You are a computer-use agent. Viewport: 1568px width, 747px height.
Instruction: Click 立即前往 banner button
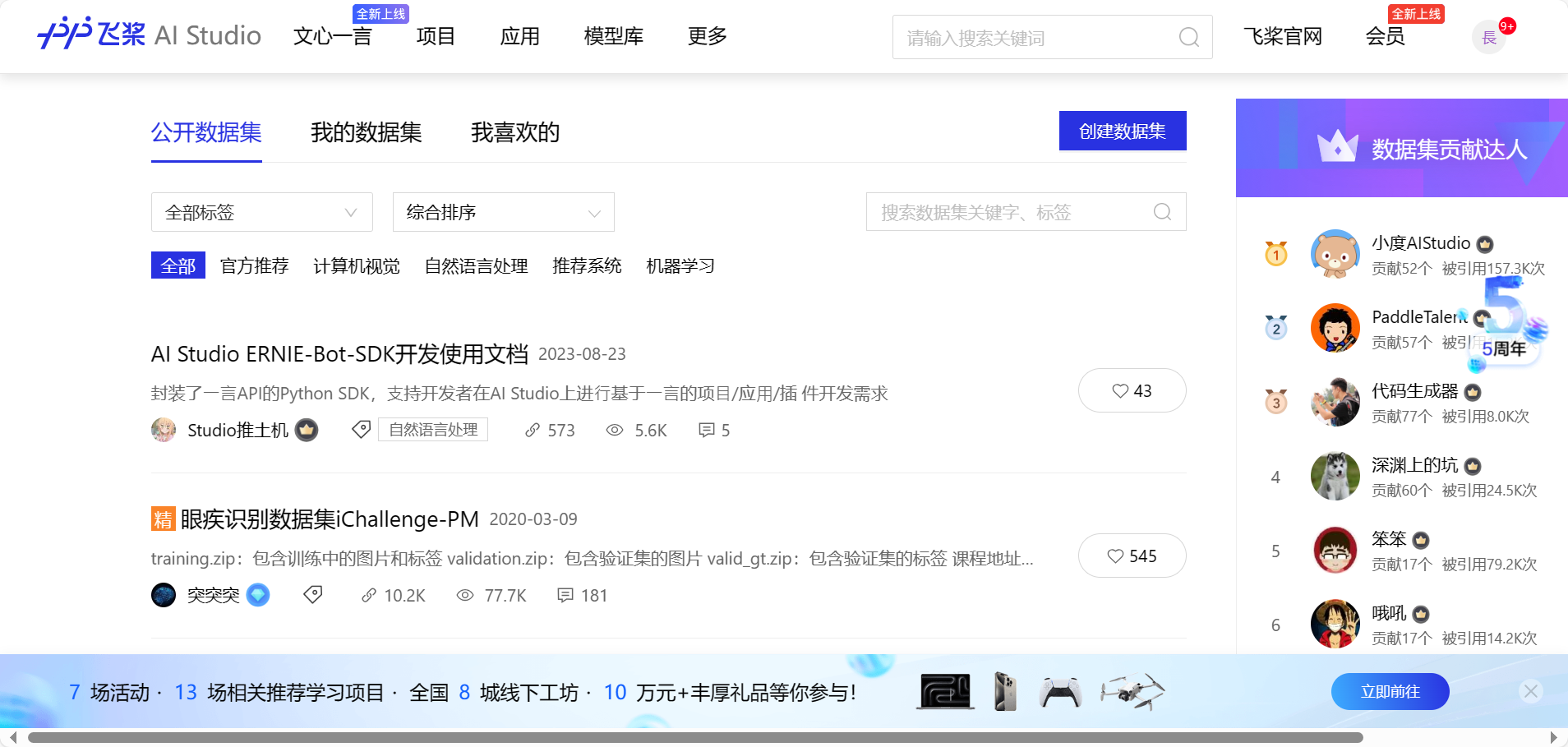click(1390, 691)
